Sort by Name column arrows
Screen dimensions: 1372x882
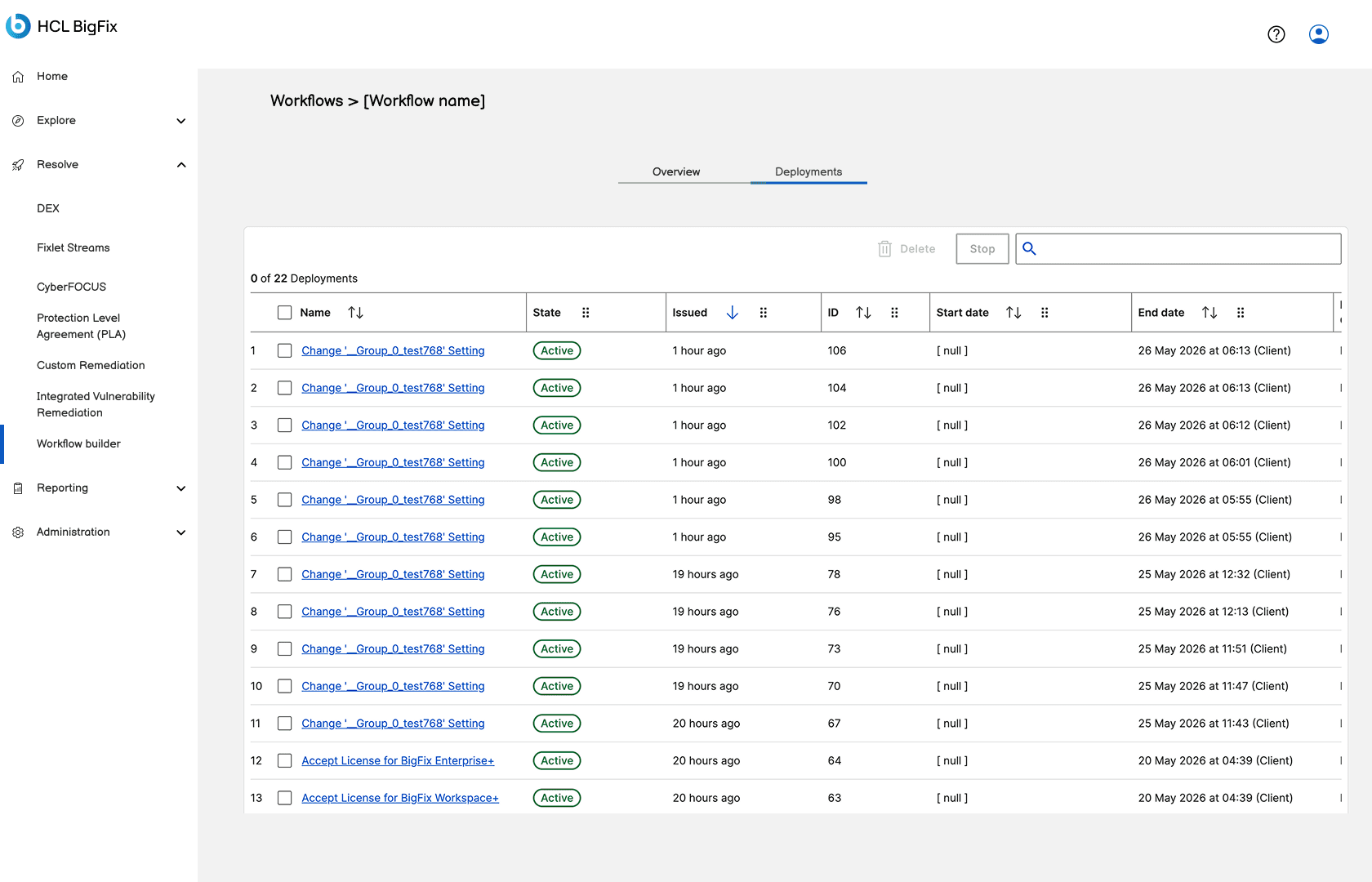355,313
